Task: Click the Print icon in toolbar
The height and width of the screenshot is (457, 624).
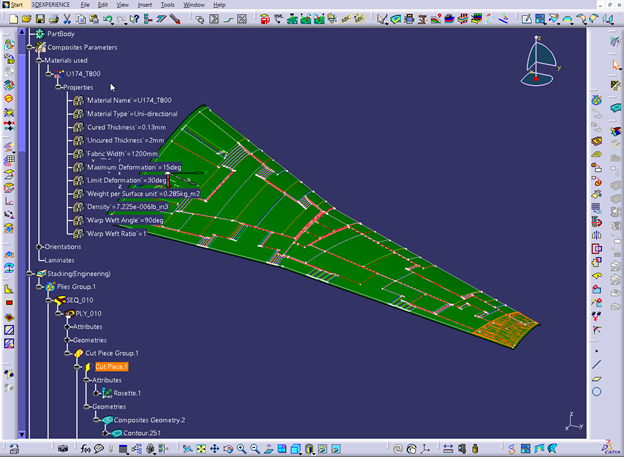Action: click(53, 19)
